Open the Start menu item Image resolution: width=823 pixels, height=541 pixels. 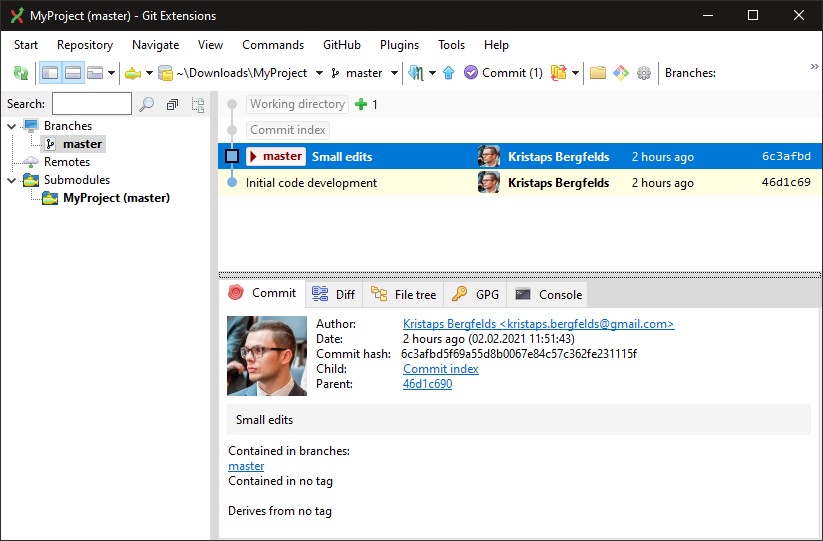coord(26,45)
